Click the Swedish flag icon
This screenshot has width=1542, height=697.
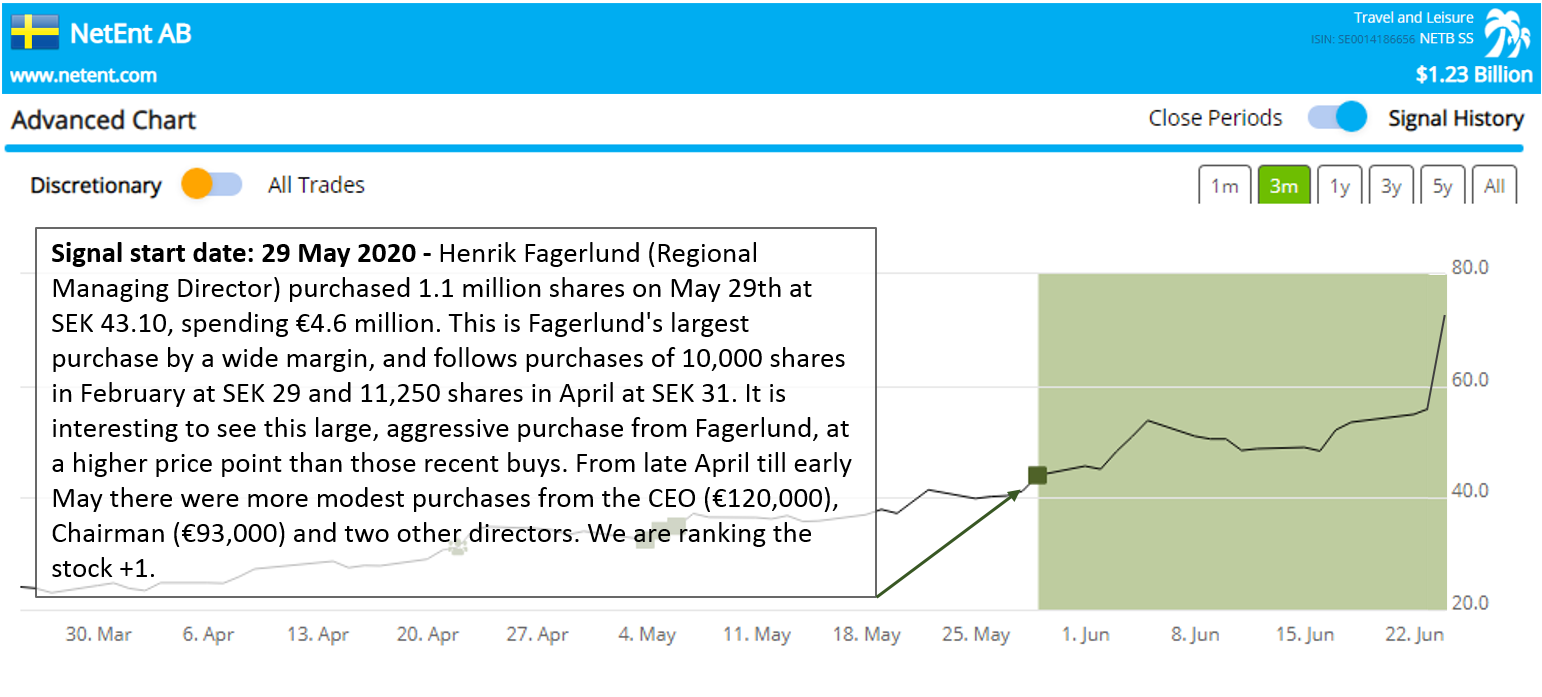click(35, 33)
